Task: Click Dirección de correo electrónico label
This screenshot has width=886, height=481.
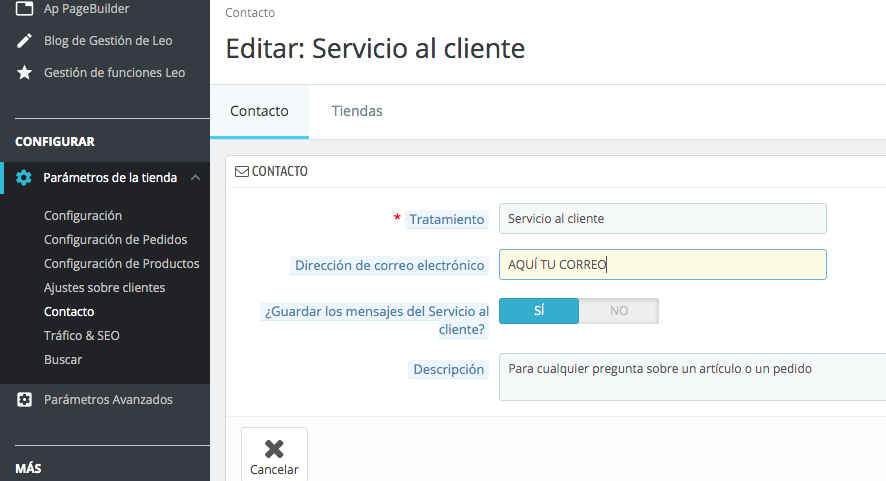Action: click(389, 265)
